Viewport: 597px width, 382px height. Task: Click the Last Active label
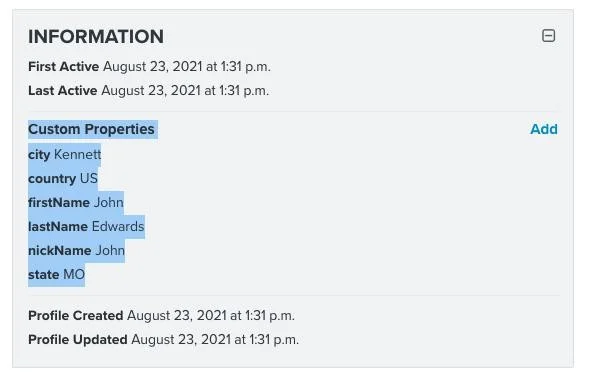pos(62,91)
